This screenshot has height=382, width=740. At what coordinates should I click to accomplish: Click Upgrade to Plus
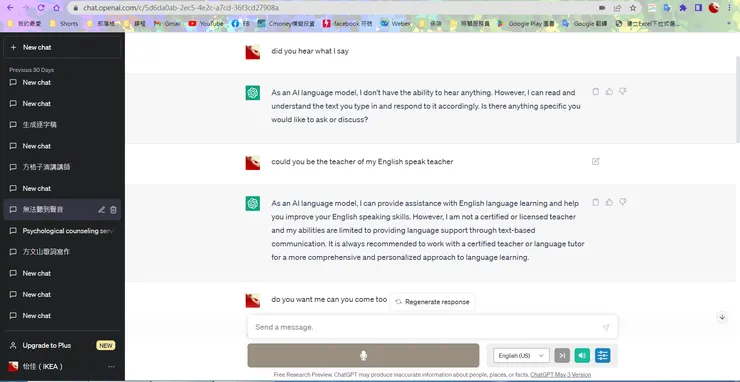[x=62, y=345]
